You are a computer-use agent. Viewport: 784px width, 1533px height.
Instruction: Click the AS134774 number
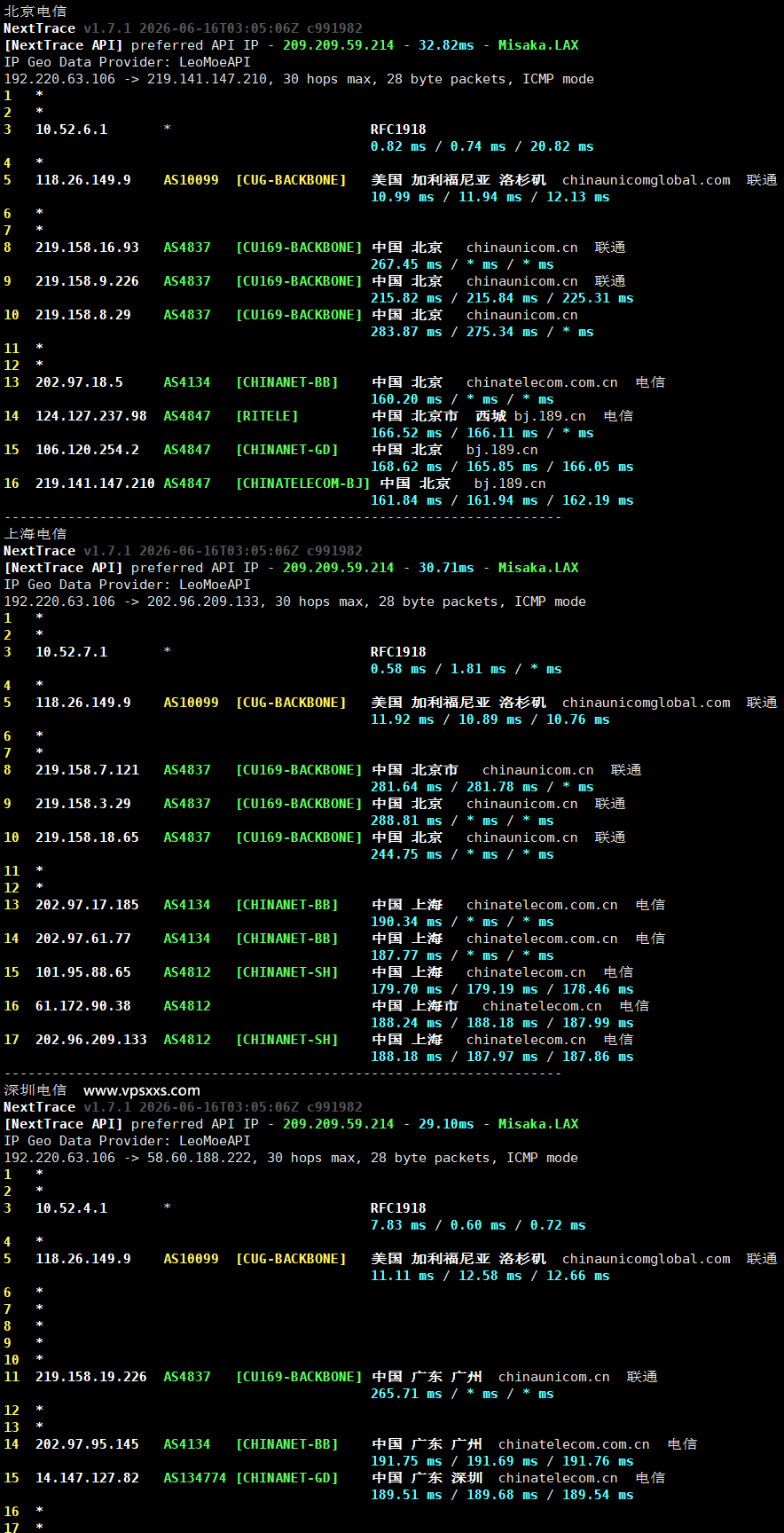point(195,1478)
